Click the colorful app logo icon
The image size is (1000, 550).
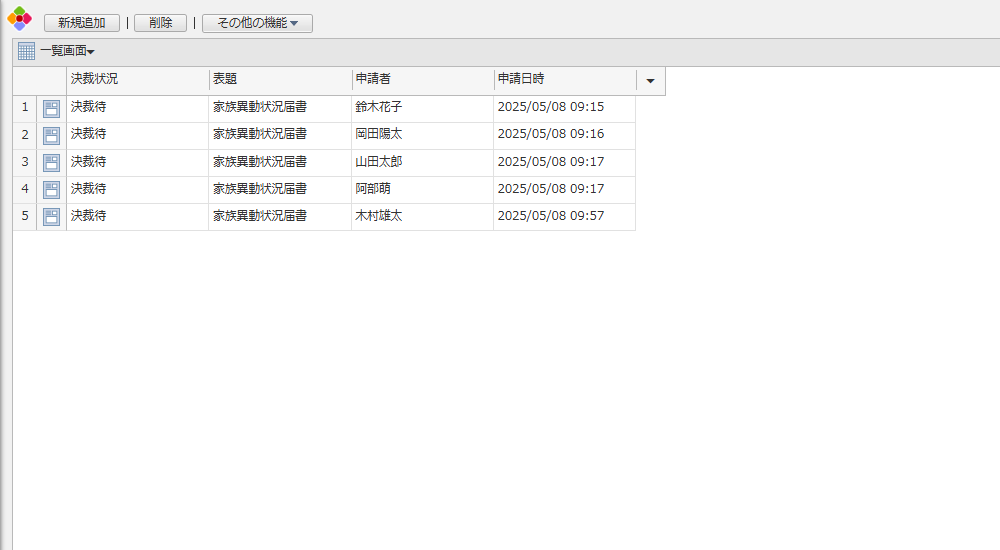click(x=20, y=18)
